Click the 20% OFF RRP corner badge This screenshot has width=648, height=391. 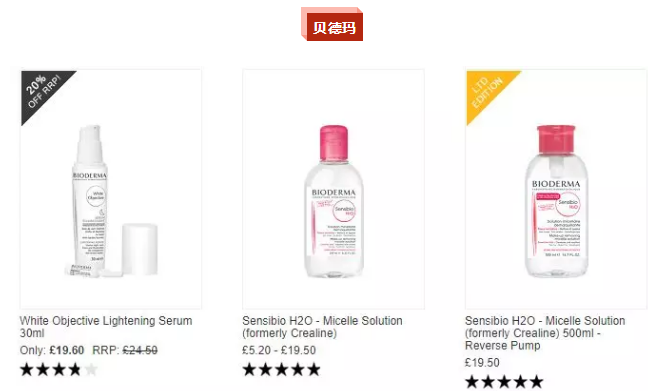[41, 91]
